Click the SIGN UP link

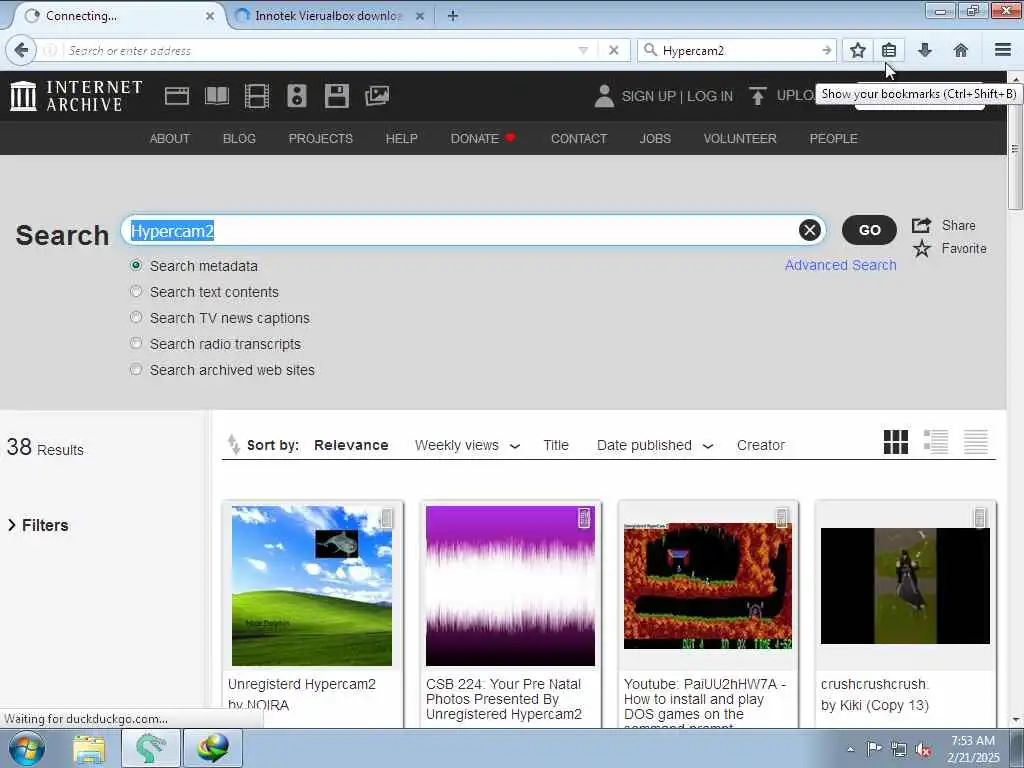pyautogui.click(x=648, y=96)
